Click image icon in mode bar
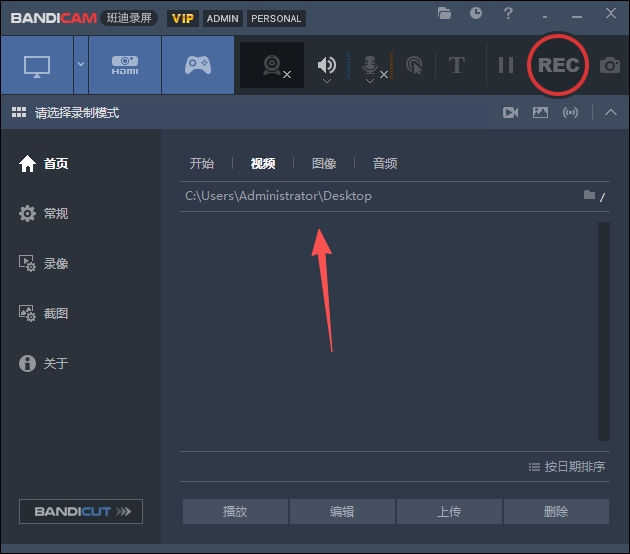630x554 pixels. pos(540,112)
